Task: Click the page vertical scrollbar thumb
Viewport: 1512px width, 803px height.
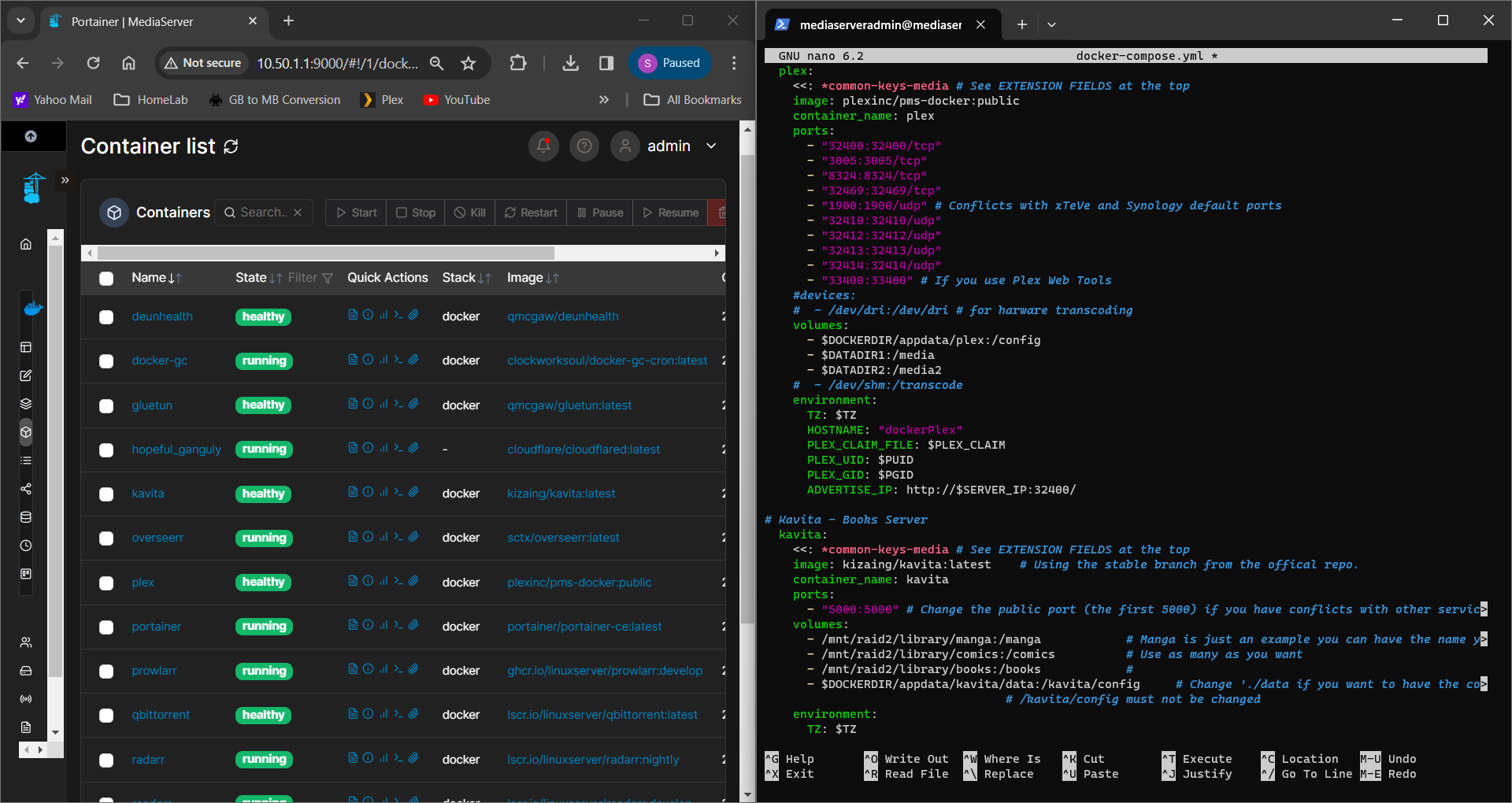Action: pyautogui.click(x=747, y=389)
